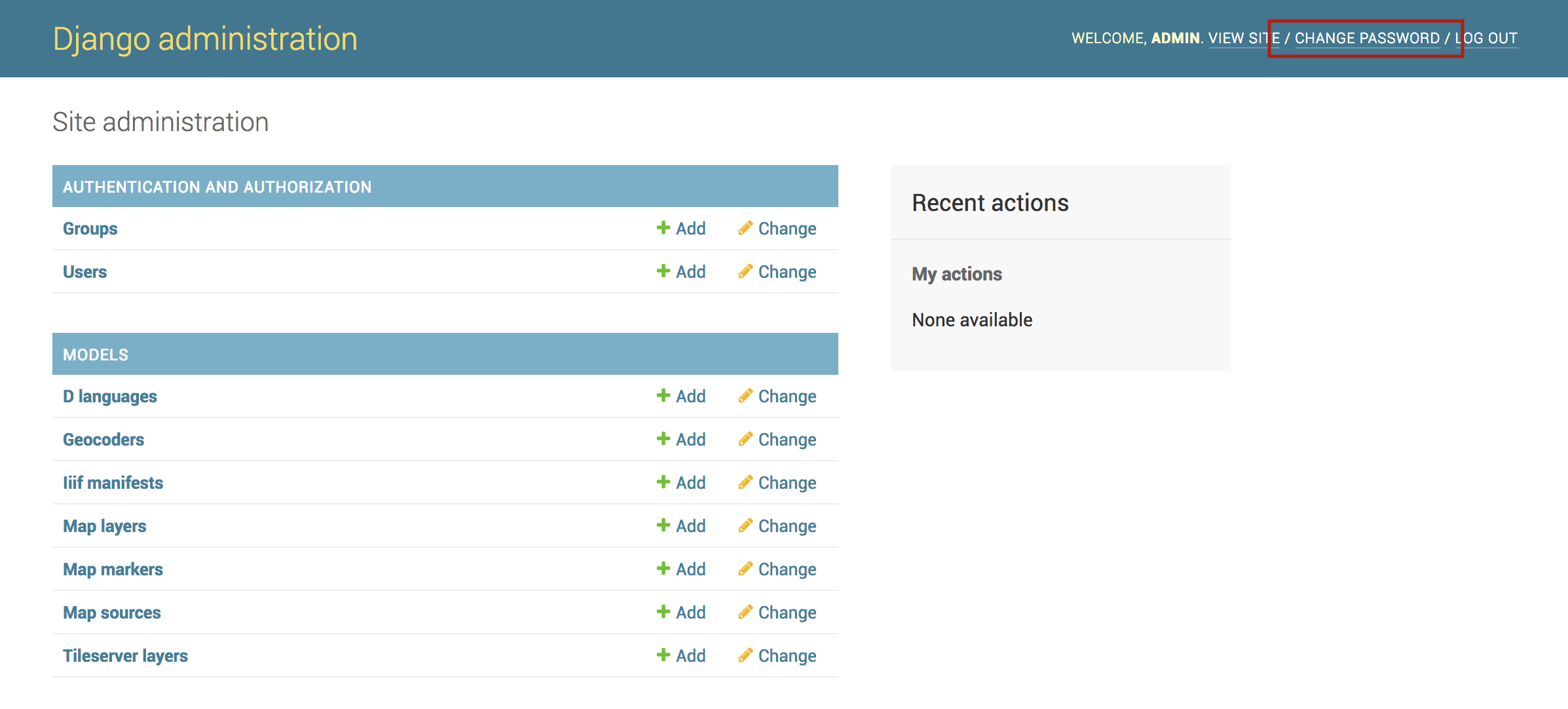
Task: Click the plus icon for D languages
Action: pos(663,395)
